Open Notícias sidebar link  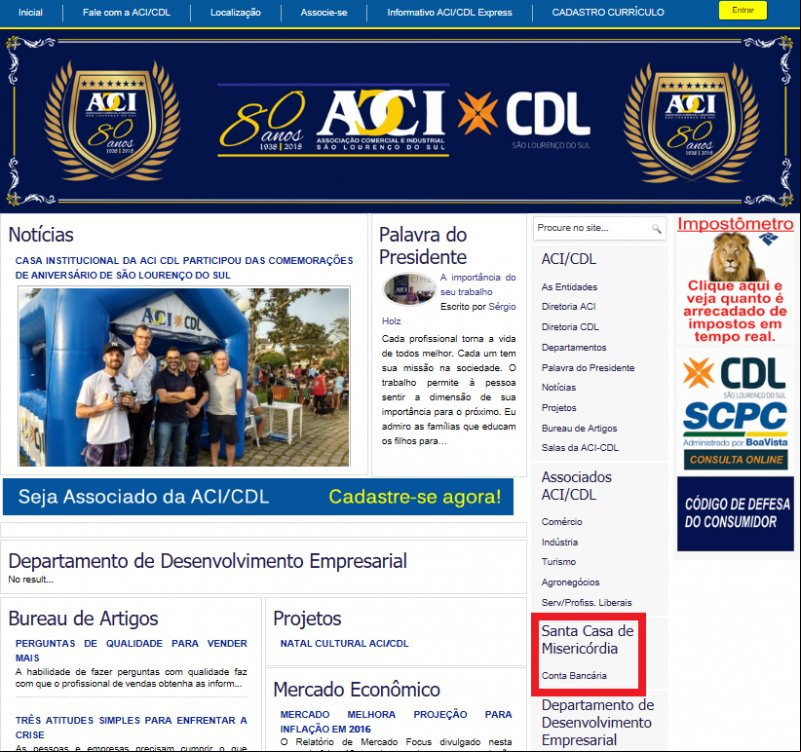point(558,387)
